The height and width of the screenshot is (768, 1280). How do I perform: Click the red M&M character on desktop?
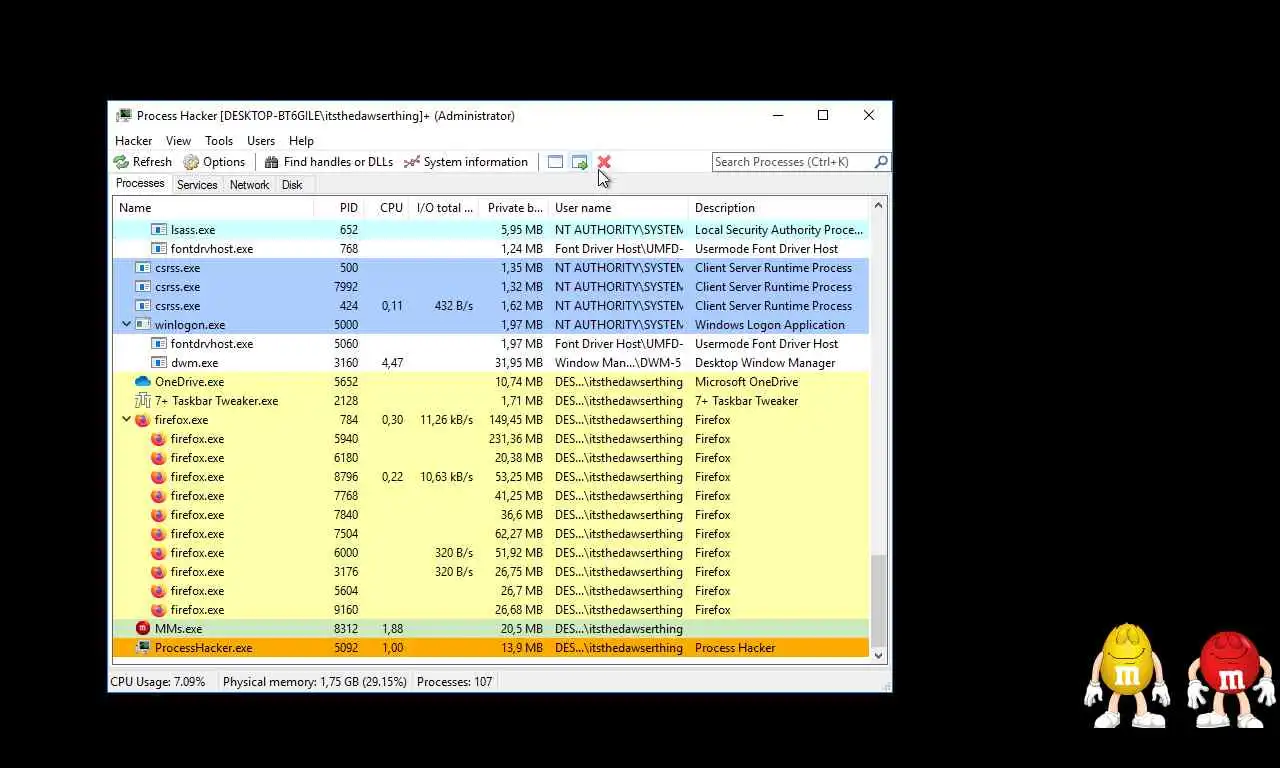click(x=1231, y=680)
